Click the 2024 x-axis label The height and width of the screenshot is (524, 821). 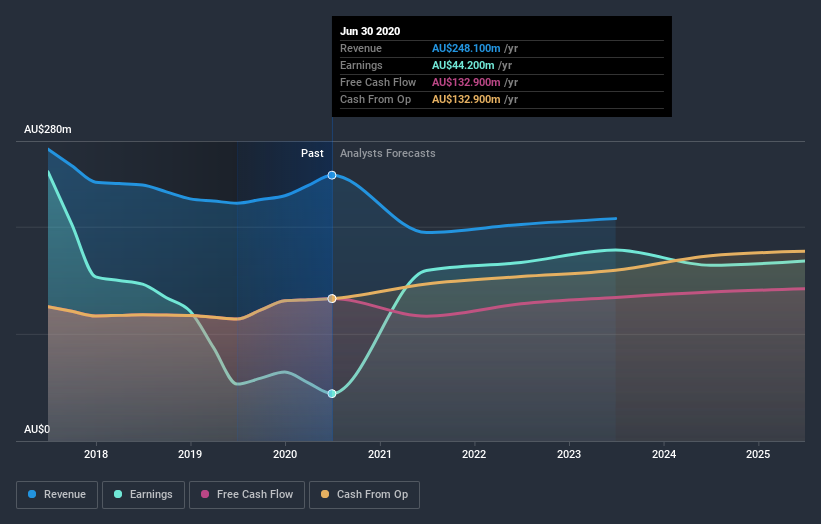point(664,454)
